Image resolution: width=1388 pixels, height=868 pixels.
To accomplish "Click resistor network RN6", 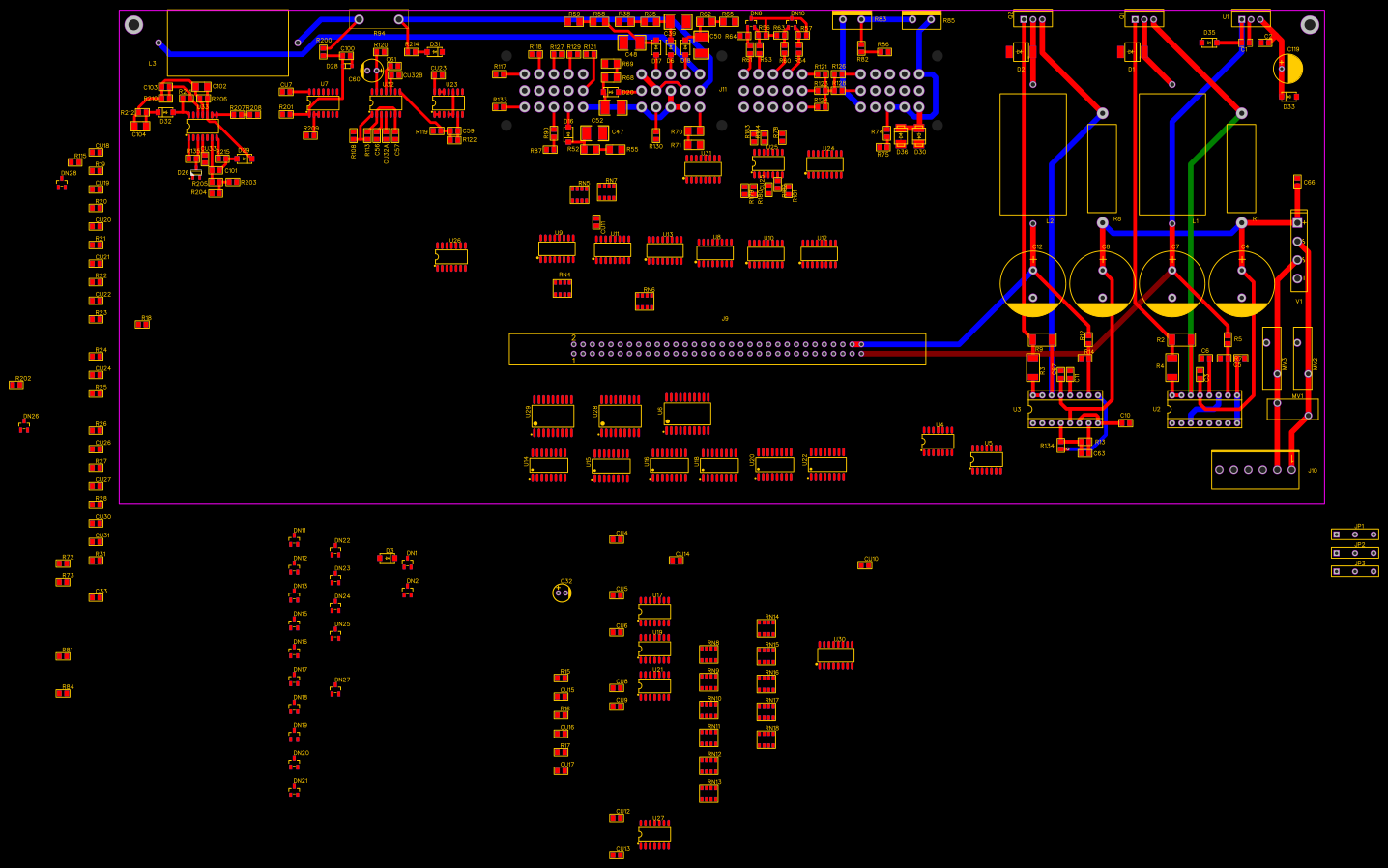I will click(x=645, y=302).
